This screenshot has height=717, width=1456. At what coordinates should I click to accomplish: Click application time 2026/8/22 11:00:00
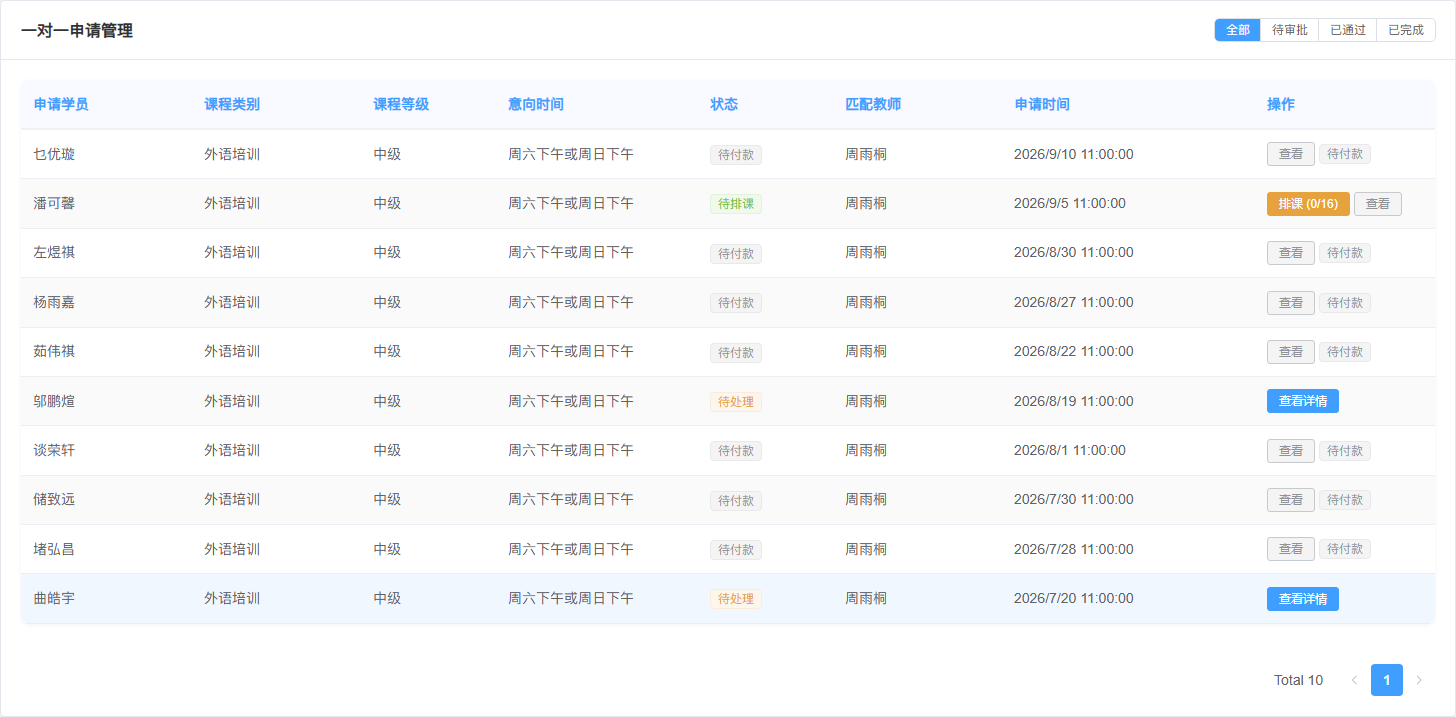click(1074, 351)
